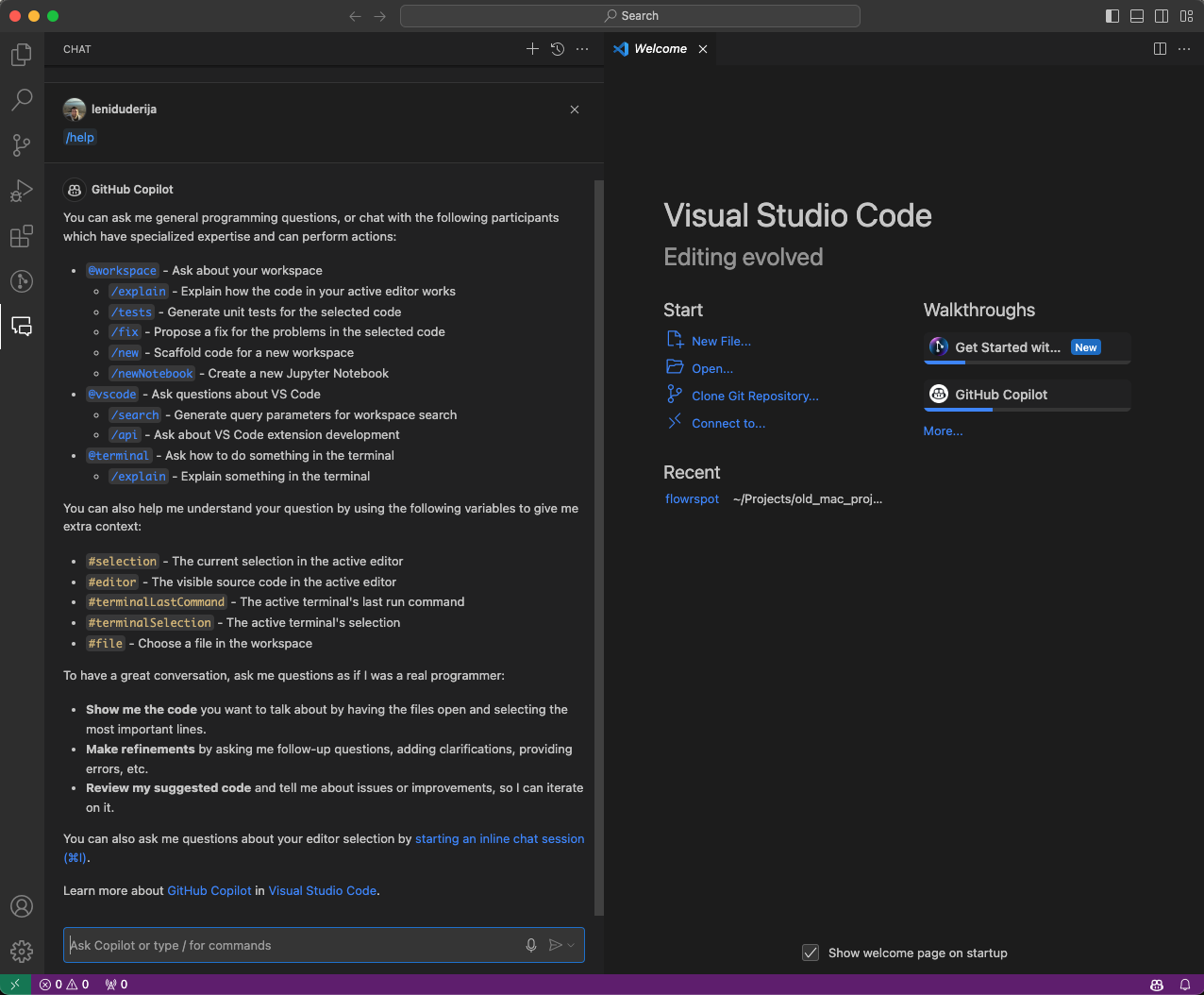
Task: Open More walkthroughs link
Action: (x=943, y=430)
